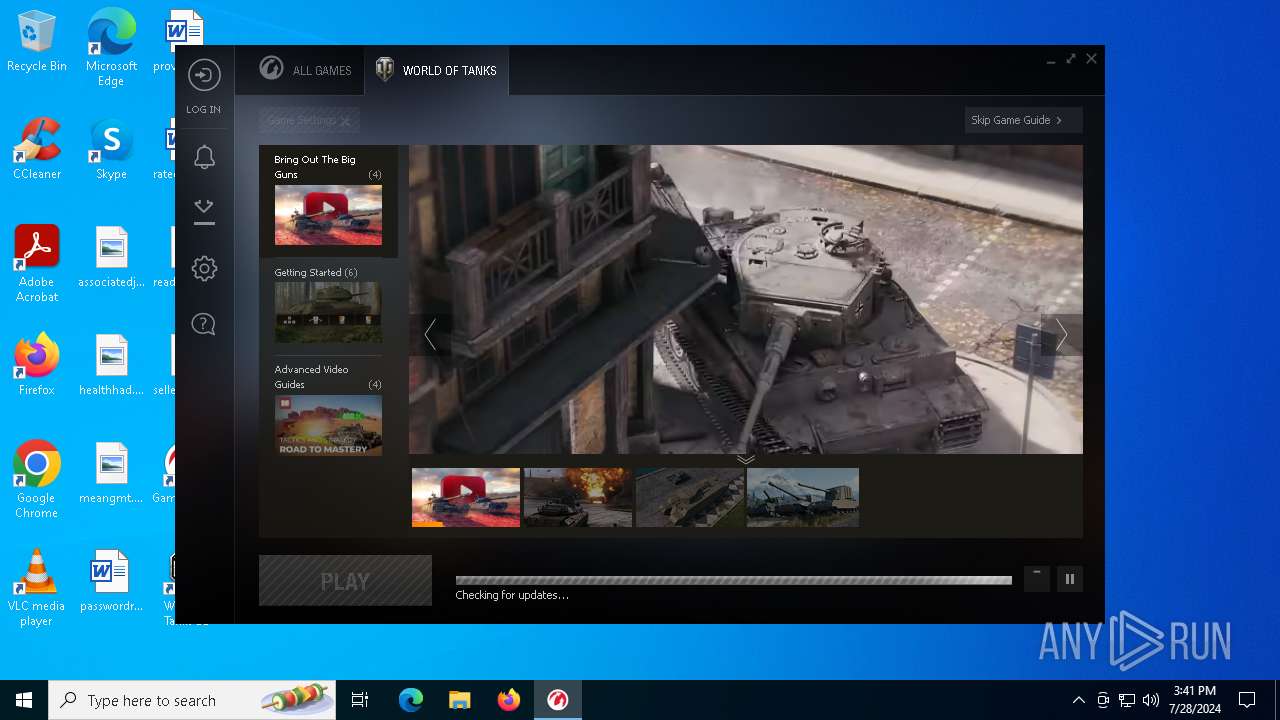Image resolution: width=1280 pixels, height=720 pixels.
Task: Open Microsoft Edge from taskbar
Action: [x=411, y=700]
